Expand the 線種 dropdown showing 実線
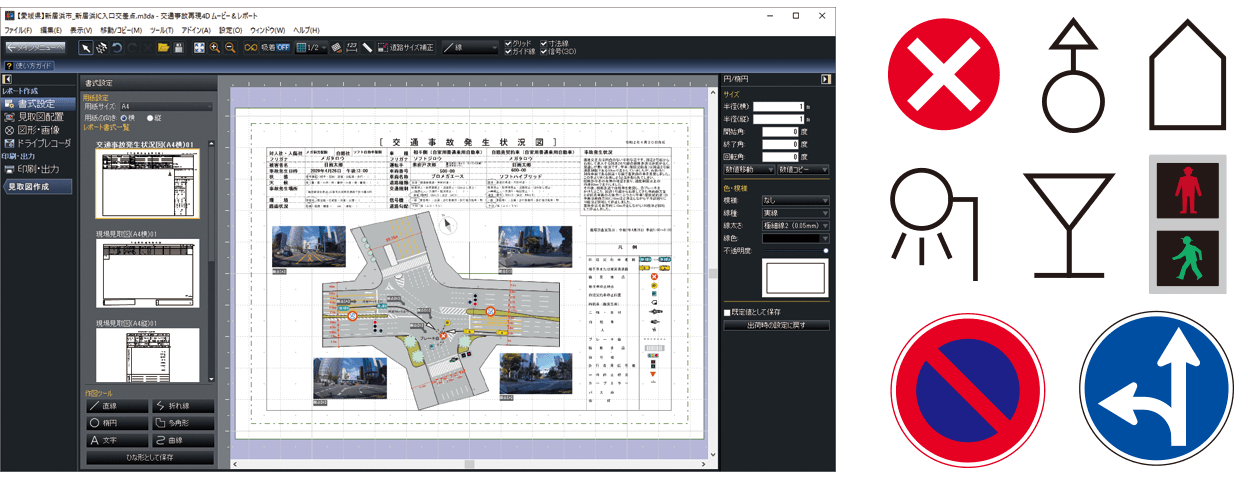Image resolution: width=1248 pixels, height=490 pixels. coord(796,213)
